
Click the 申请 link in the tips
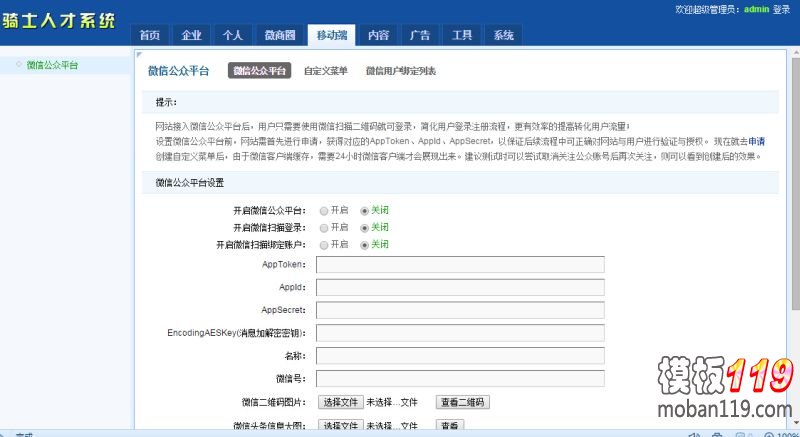(757, 141)
